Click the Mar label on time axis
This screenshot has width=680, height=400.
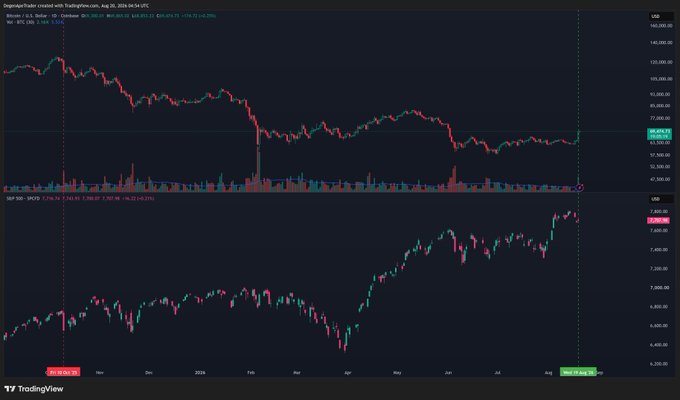tap(297, 372)
